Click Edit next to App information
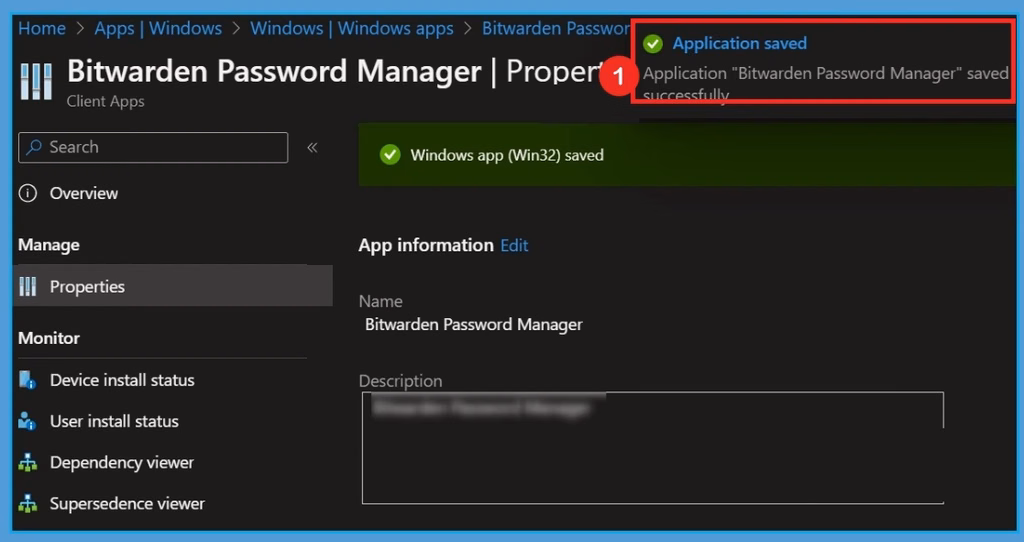 tap(515, 246)
